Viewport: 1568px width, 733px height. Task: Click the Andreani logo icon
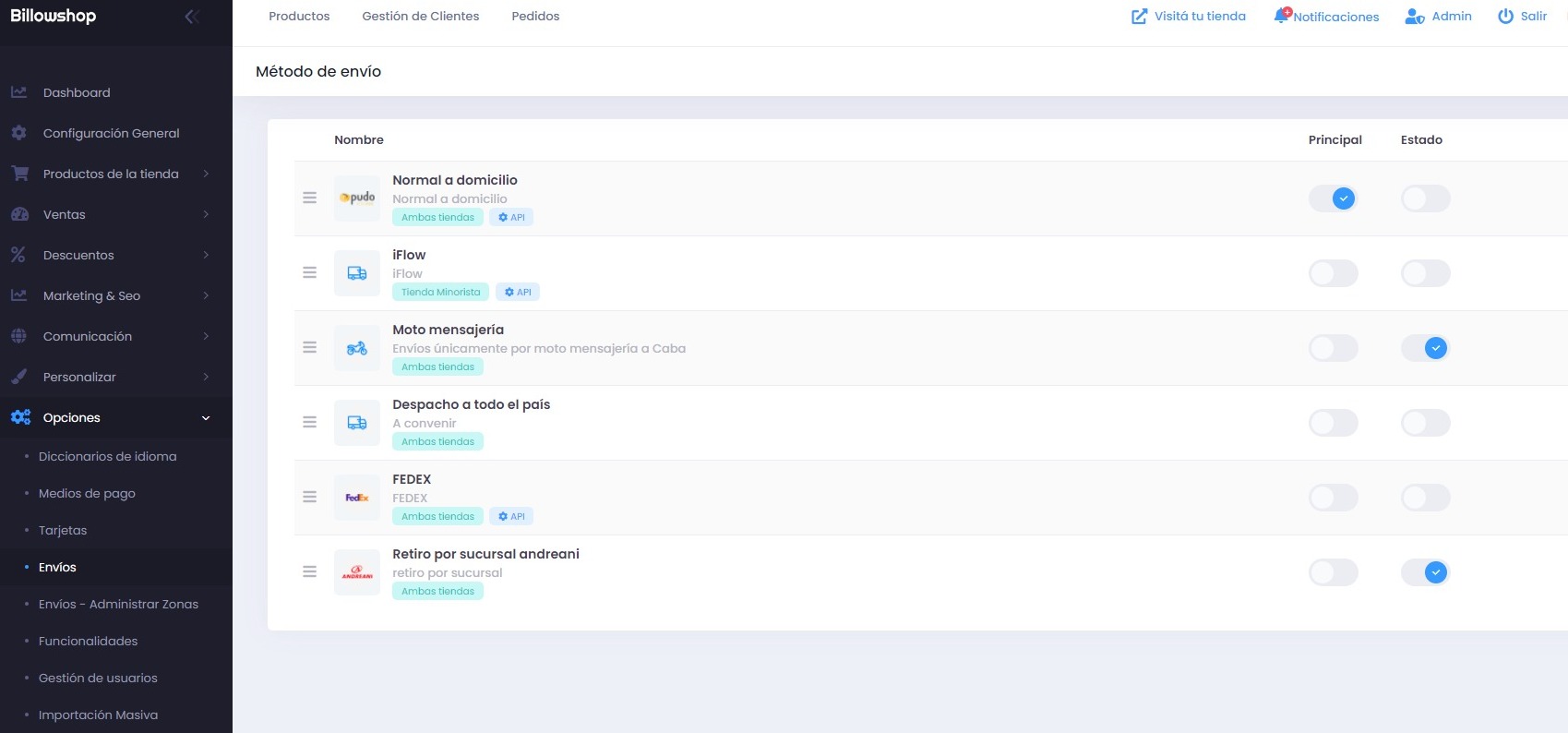coord(357,572)
